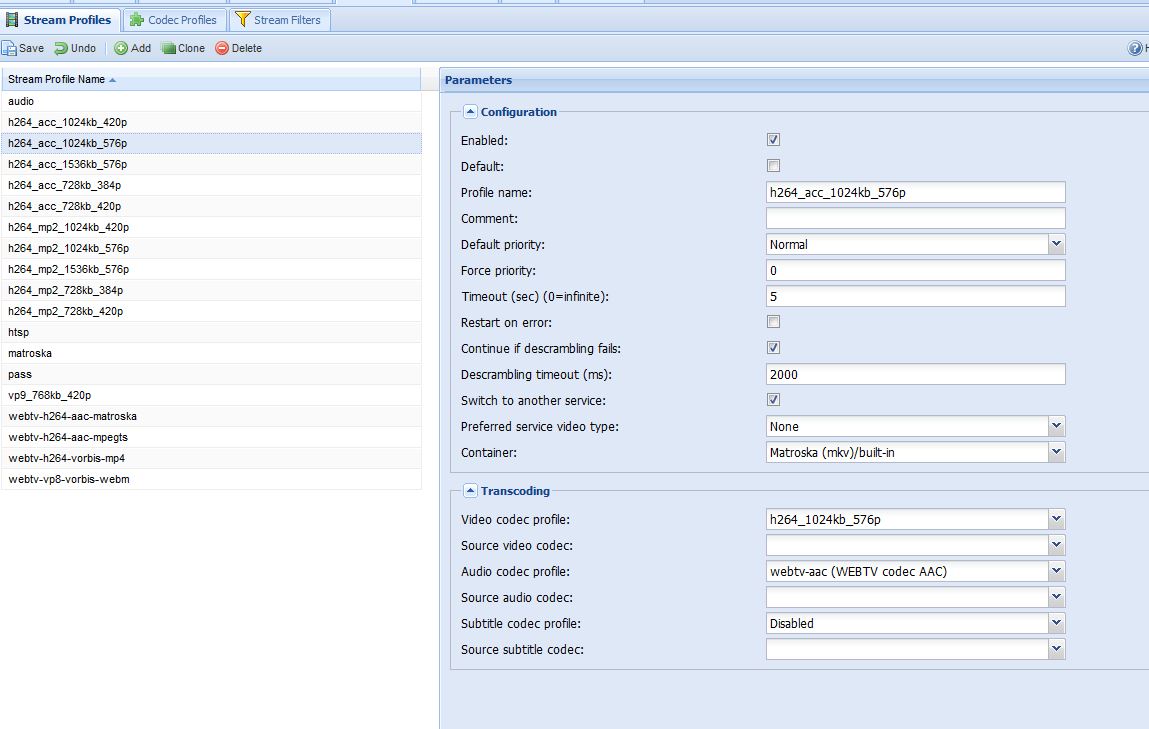Collapse the Configuration section
The image size is (1149, 729).
470,112
